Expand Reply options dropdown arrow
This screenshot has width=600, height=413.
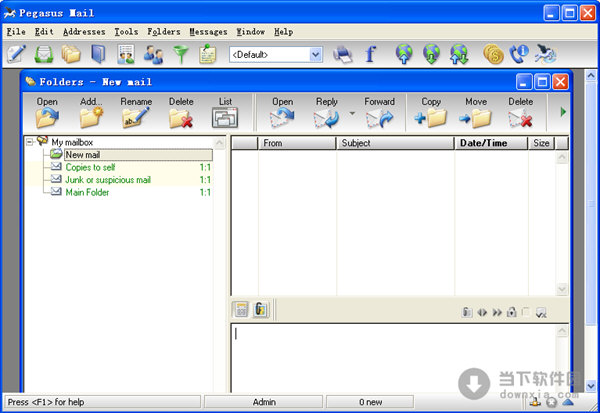click(x=352, y=113)
